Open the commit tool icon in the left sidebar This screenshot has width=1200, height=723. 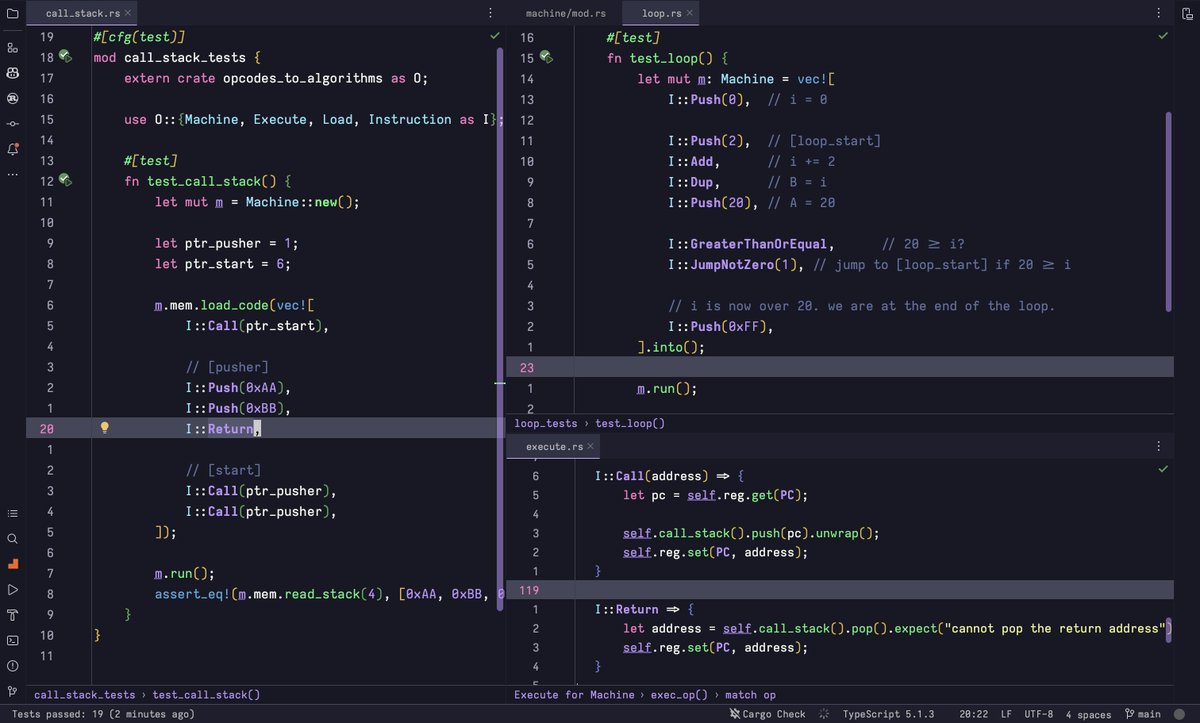[x=13, y=124]
